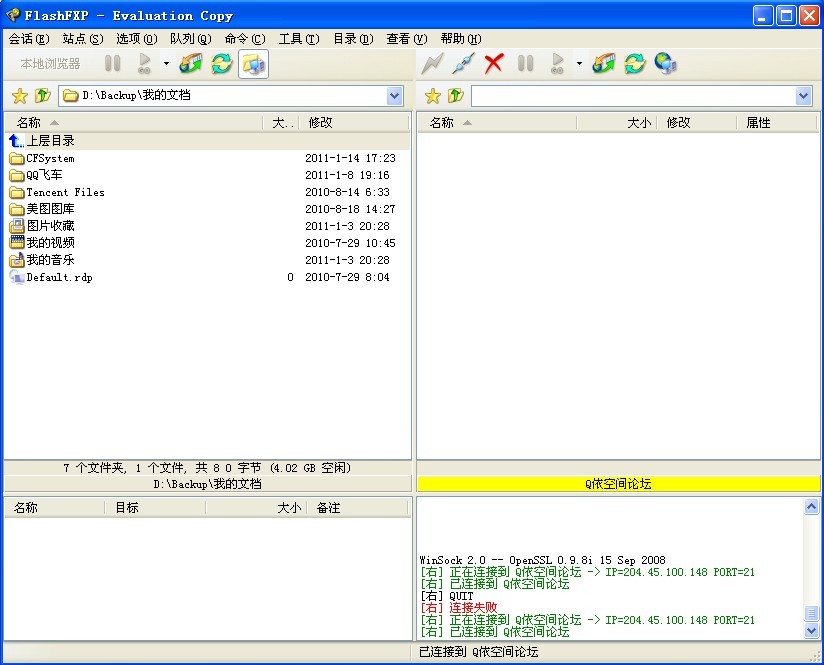Select the 图片收藏 folder
The height and width of the screenshot is (665, 824).
pyautogui.click(x=208, y=226)
